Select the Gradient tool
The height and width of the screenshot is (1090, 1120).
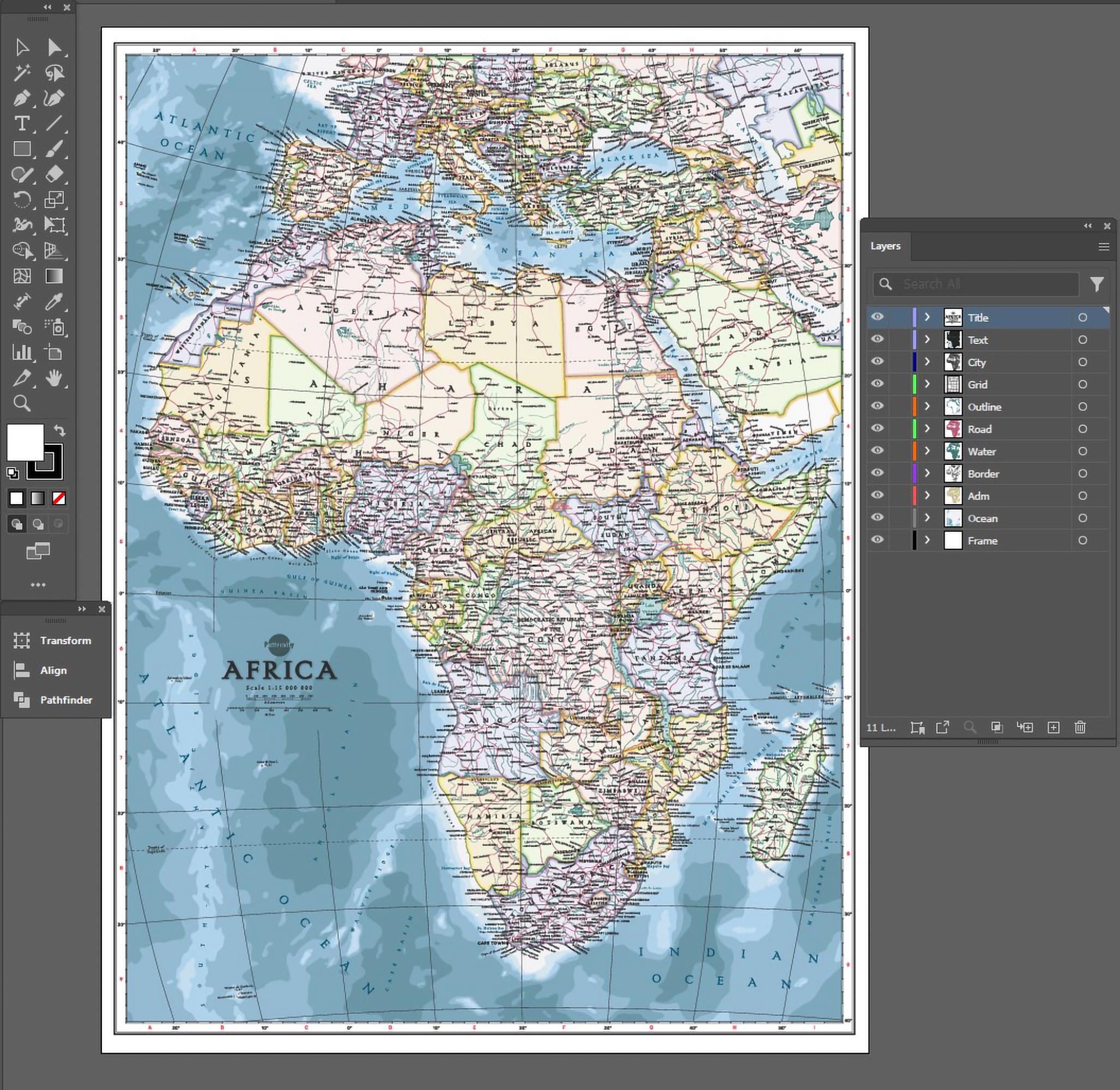55,276
